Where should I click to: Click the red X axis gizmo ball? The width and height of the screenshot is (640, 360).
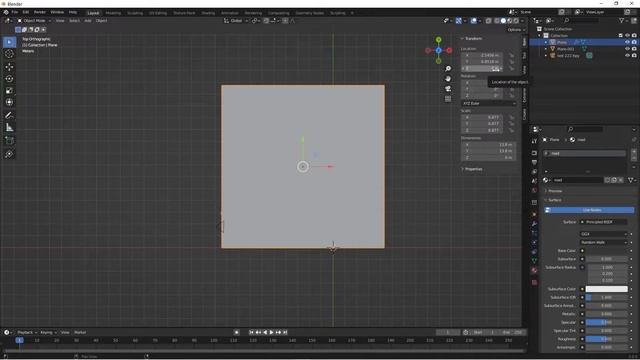click(449, 51)
